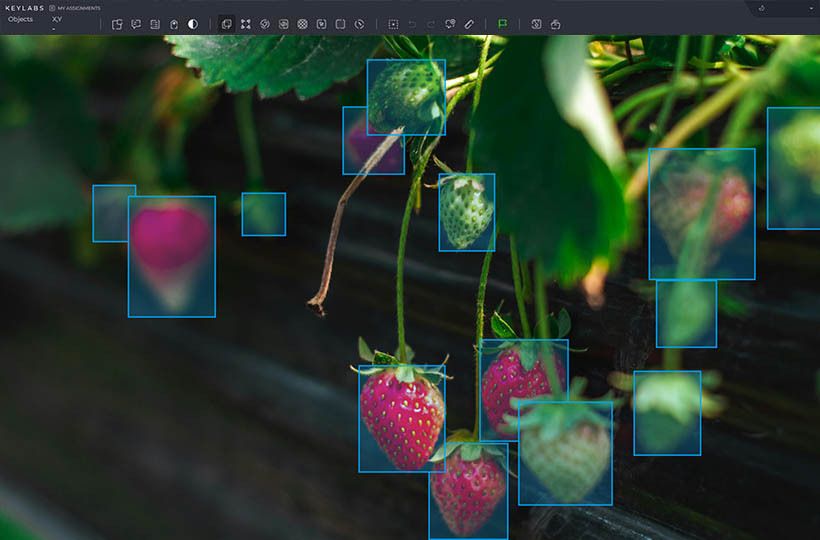Select the bottom-edge red strawberry box

coord(468,491)
